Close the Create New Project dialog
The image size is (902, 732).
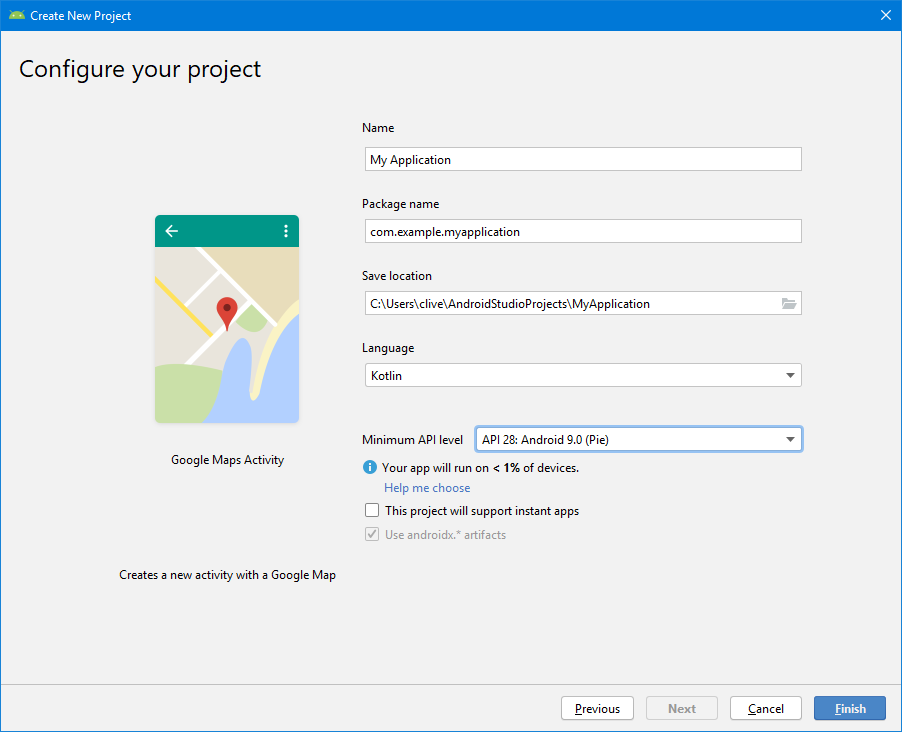(x=885, y=15)
